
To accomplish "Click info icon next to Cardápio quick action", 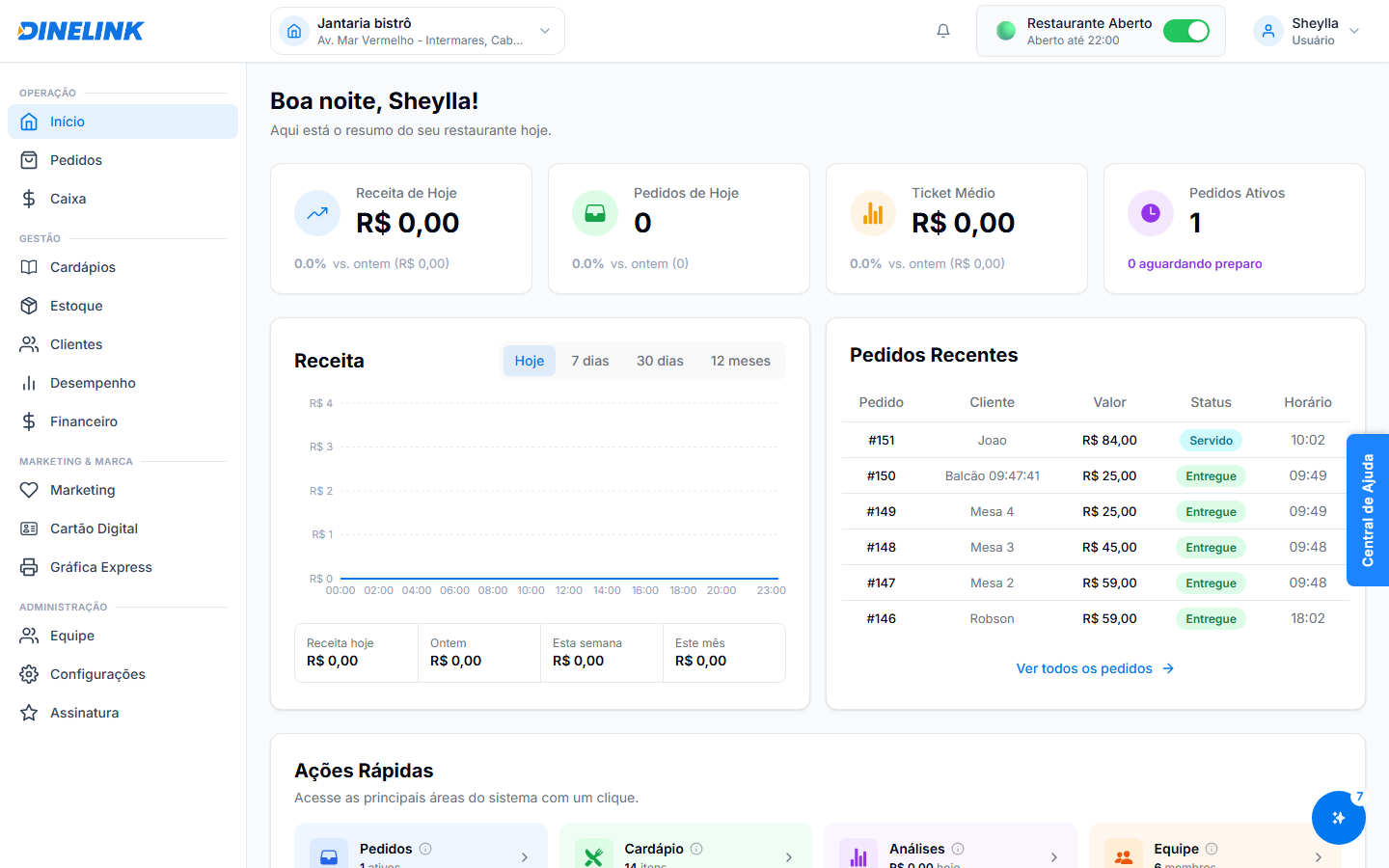I will click(x=696, y=849).
